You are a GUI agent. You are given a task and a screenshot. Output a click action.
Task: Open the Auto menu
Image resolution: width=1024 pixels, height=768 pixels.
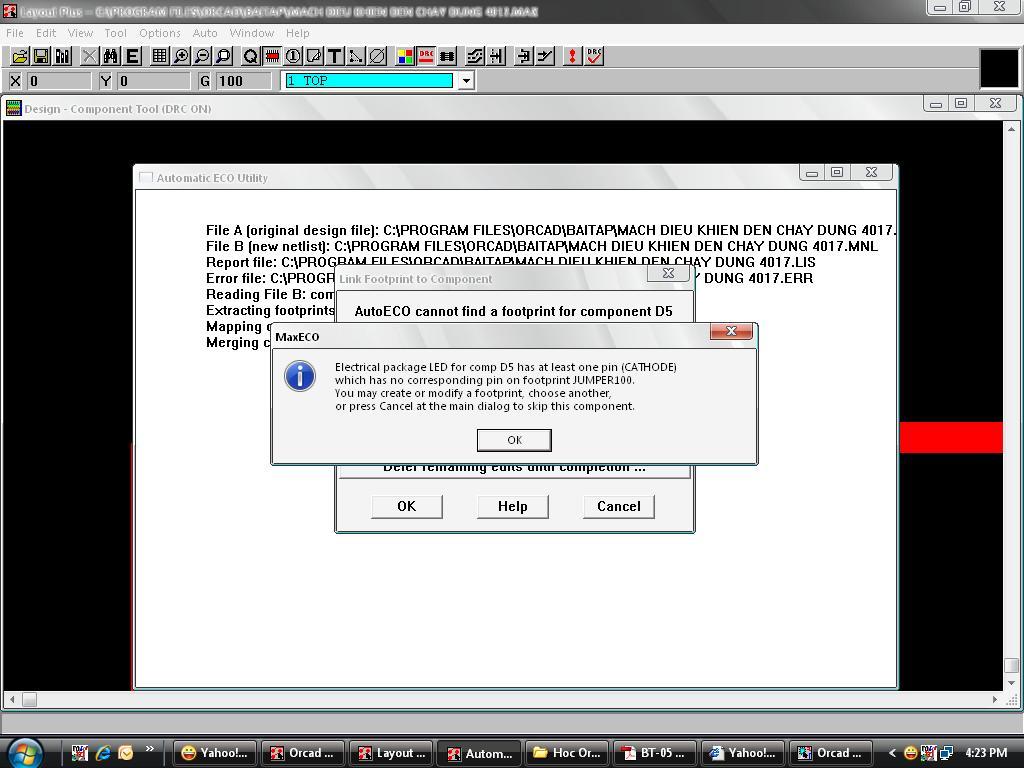click(204, 33)
